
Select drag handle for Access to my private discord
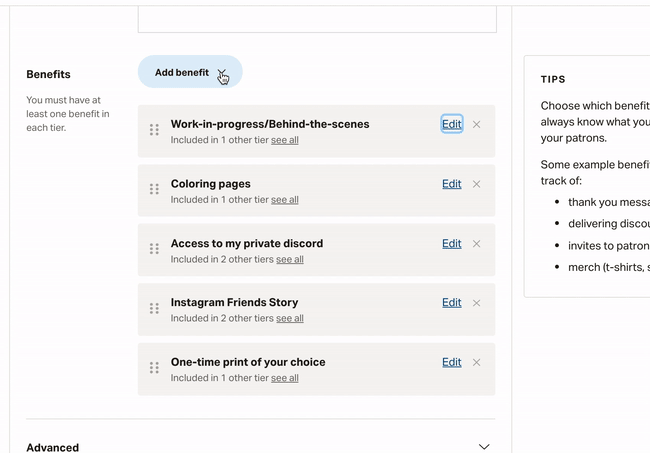click(x=154, y=249)
